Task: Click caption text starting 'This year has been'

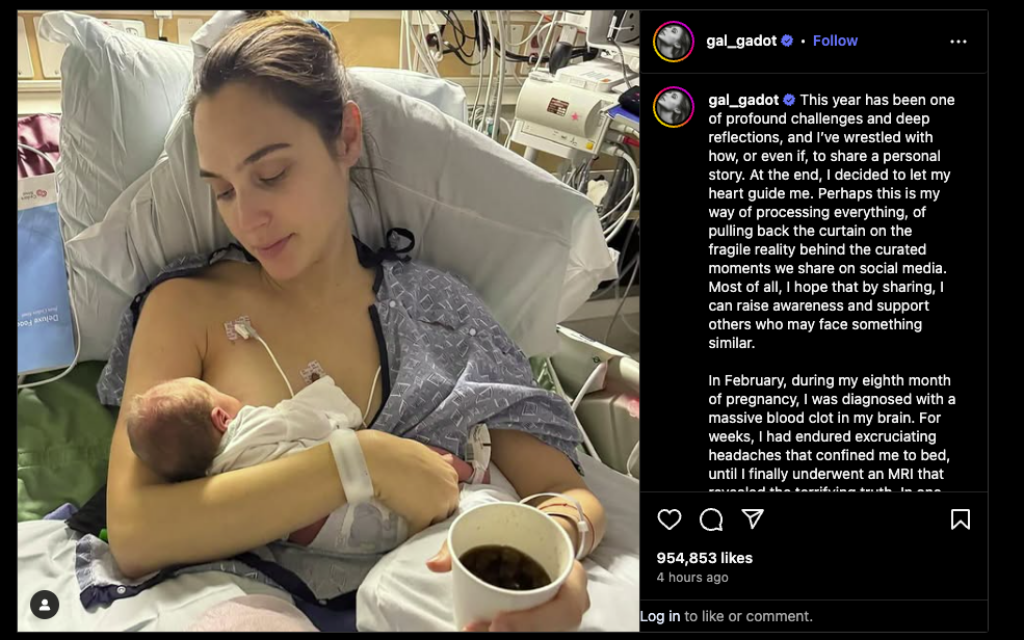Action: point(830,221)
